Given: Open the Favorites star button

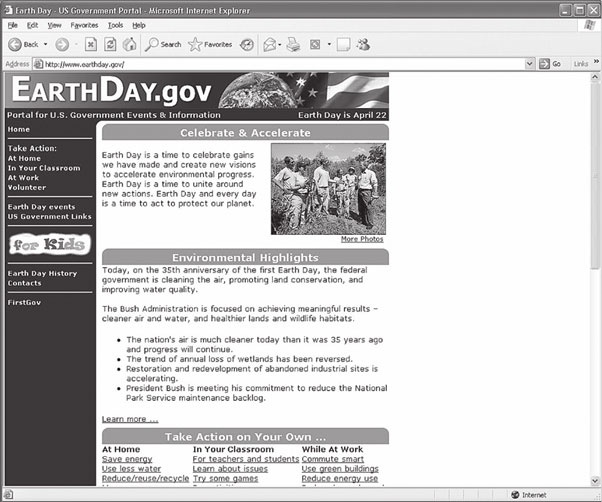Looking at the screenshot, I should tap(210, 44).
